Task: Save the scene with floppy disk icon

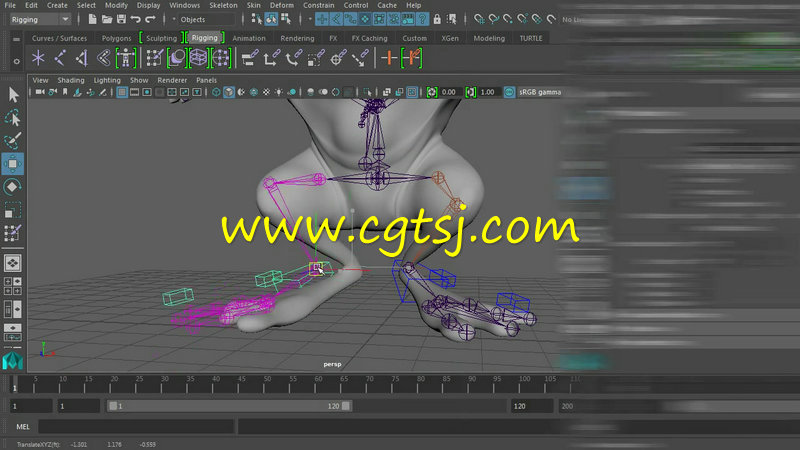Action: (x=121, y=19)
